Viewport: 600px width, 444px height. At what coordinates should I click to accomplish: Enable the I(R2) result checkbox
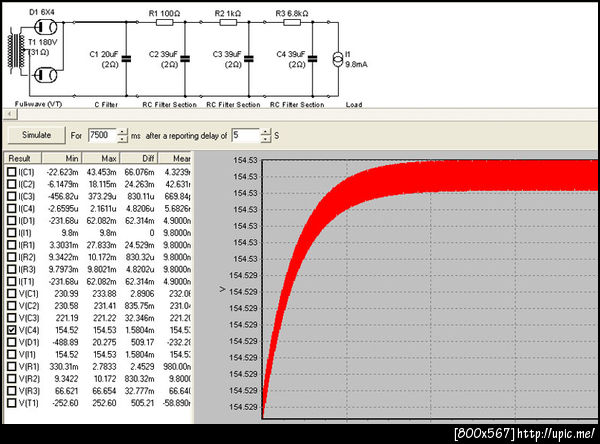click(x=12, y=257)
